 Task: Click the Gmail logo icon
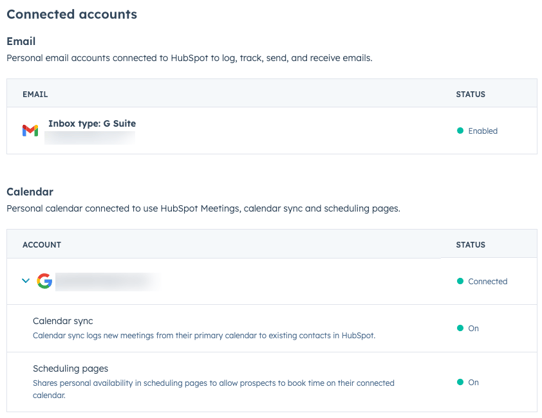30,130
